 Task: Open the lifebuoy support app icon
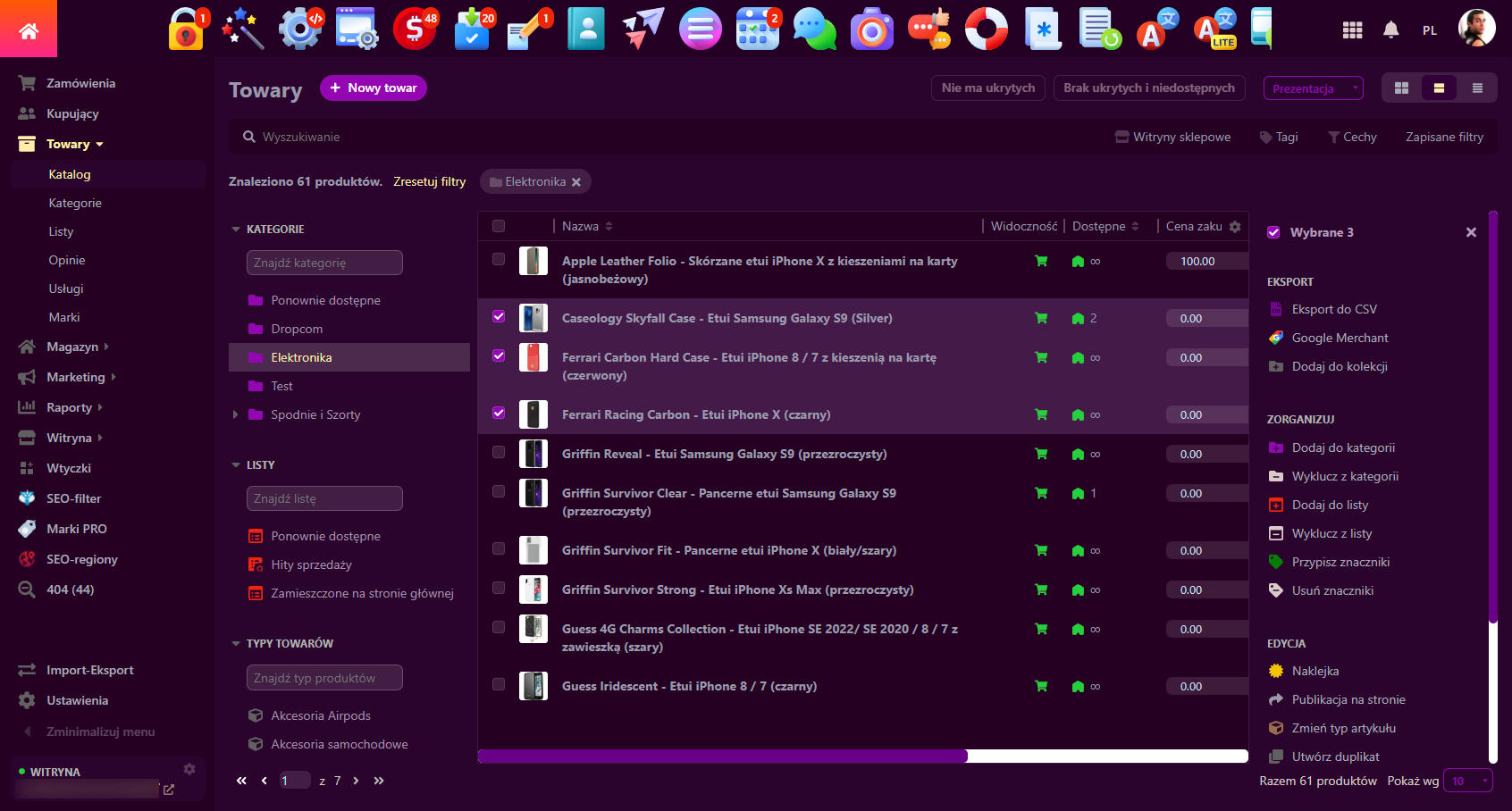click(987, 29)
